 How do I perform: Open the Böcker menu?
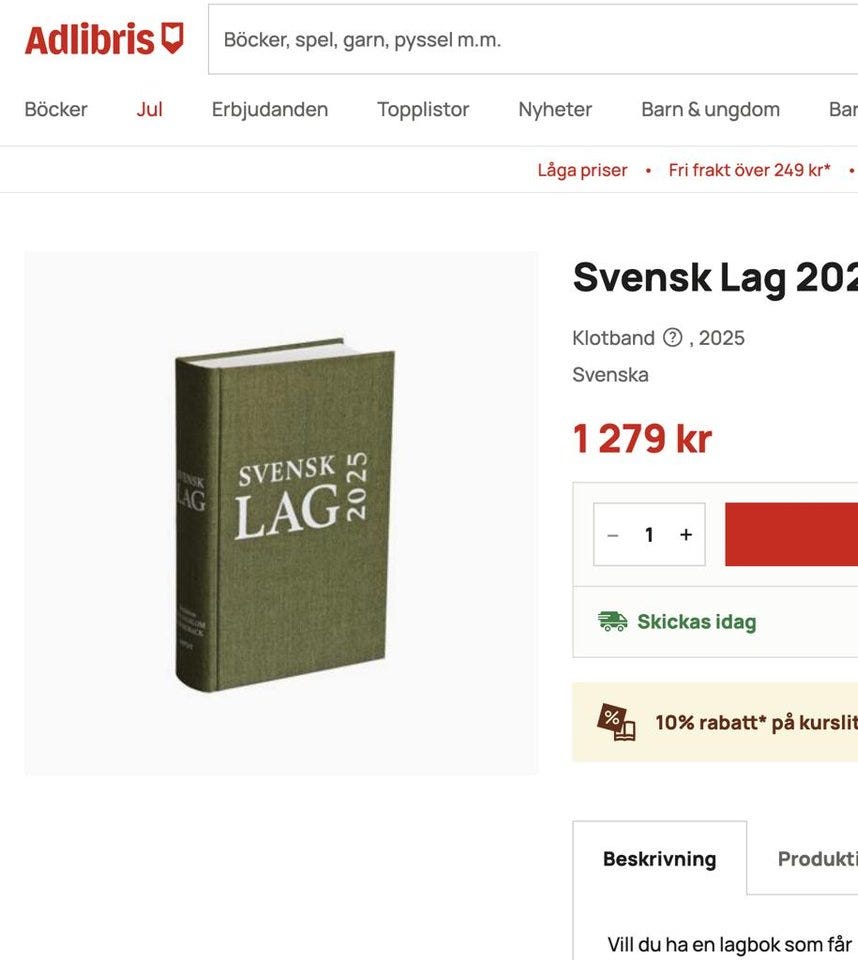(56, 110)
